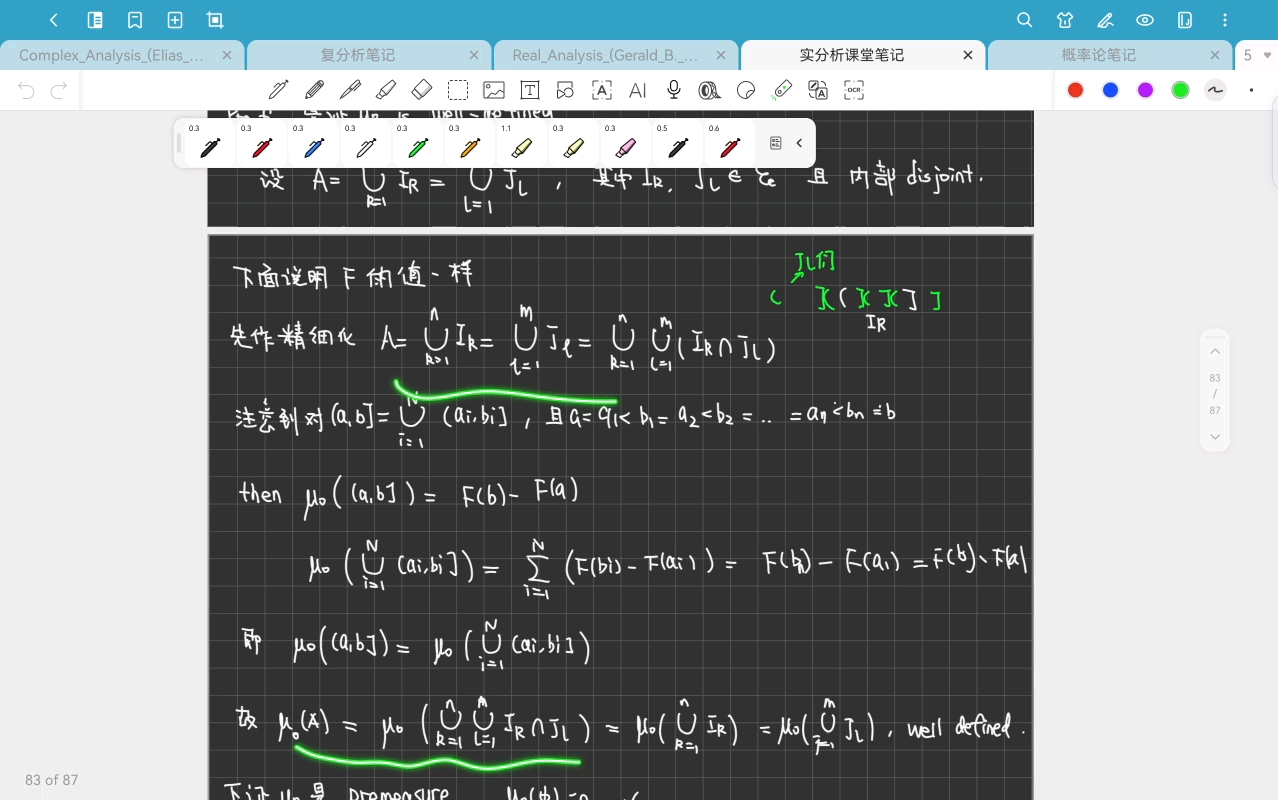
Task: Choose the green color swatch
Action: pos(1181,90)
